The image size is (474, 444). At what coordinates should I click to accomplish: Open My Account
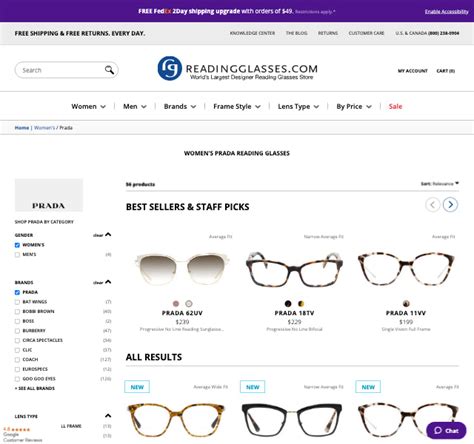coord(412,71)
